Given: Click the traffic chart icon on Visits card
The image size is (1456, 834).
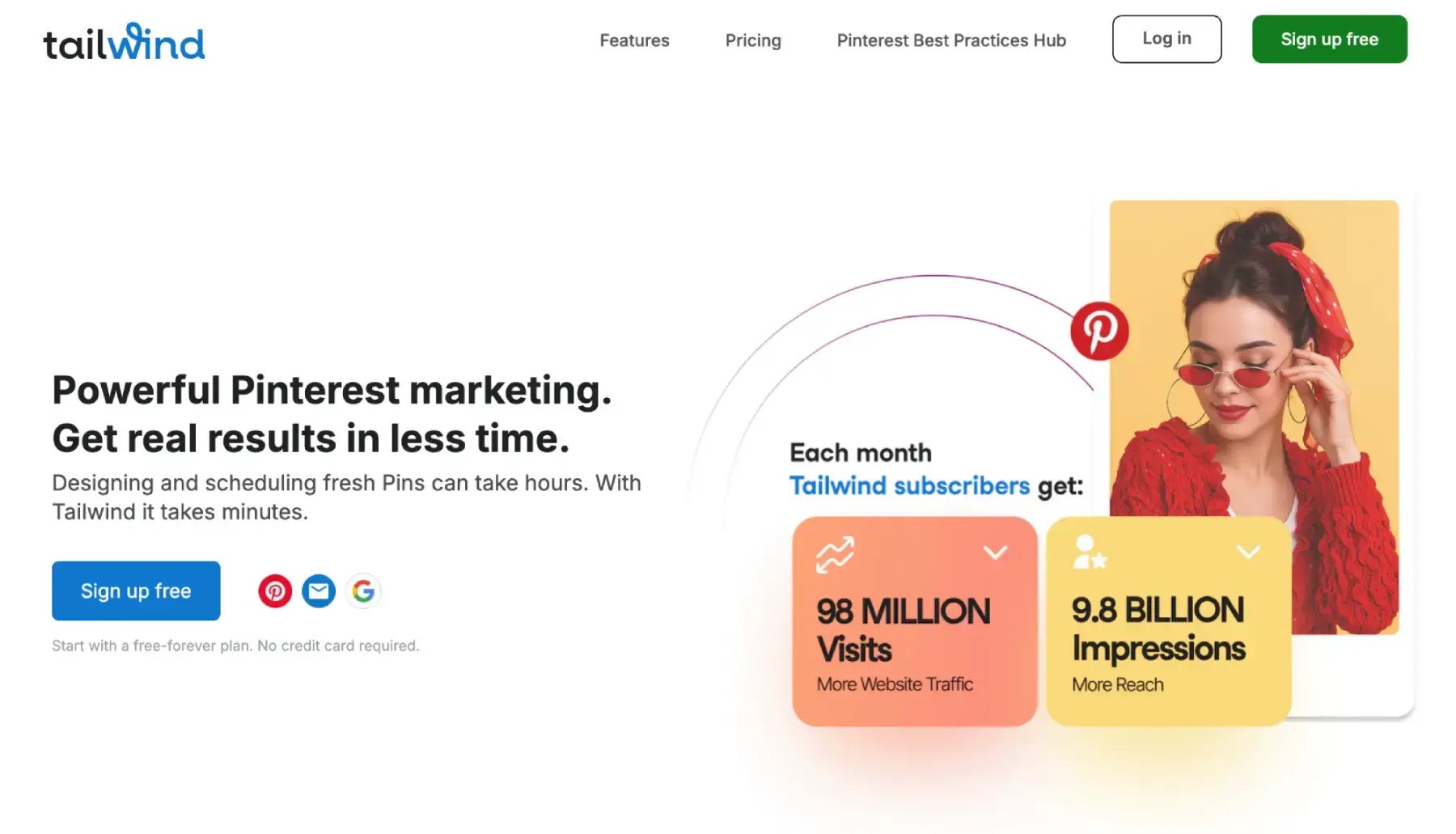Looking at the screenshot, I should pyautogui.click(x=835, y=554).
